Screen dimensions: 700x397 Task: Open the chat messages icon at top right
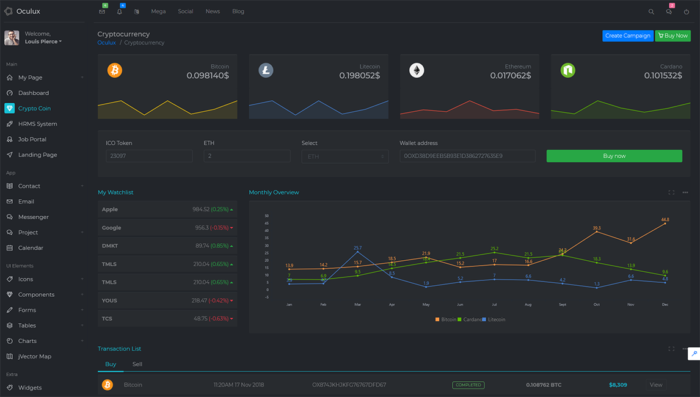[669, 12]
